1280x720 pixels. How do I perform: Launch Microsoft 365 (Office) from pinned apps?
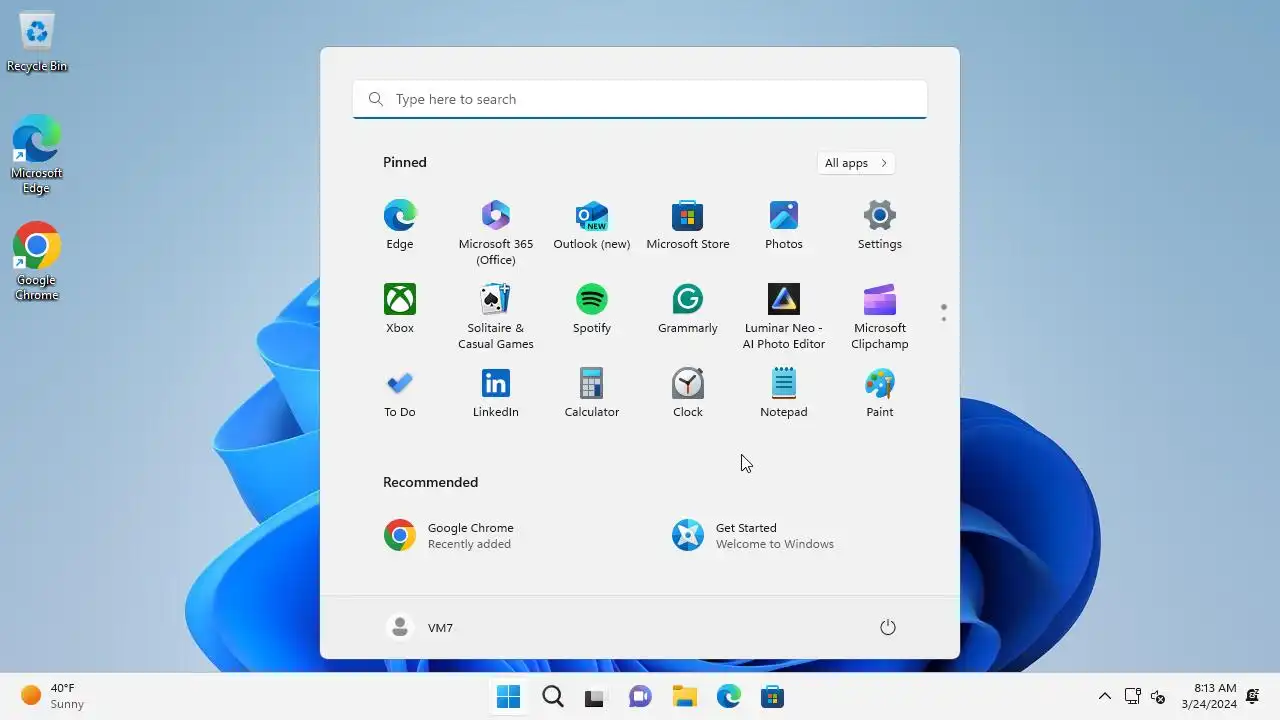pyautogui.click(x=496, y=232)
